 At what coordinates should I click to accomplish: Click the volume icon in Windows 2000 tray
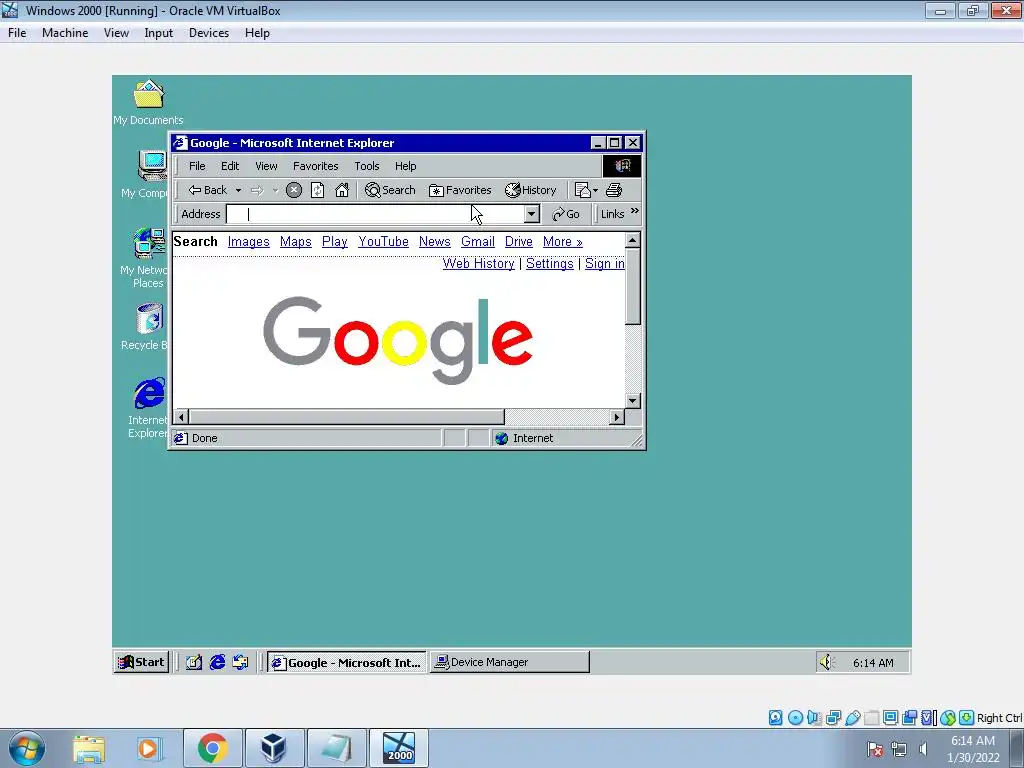pos(827,662)
